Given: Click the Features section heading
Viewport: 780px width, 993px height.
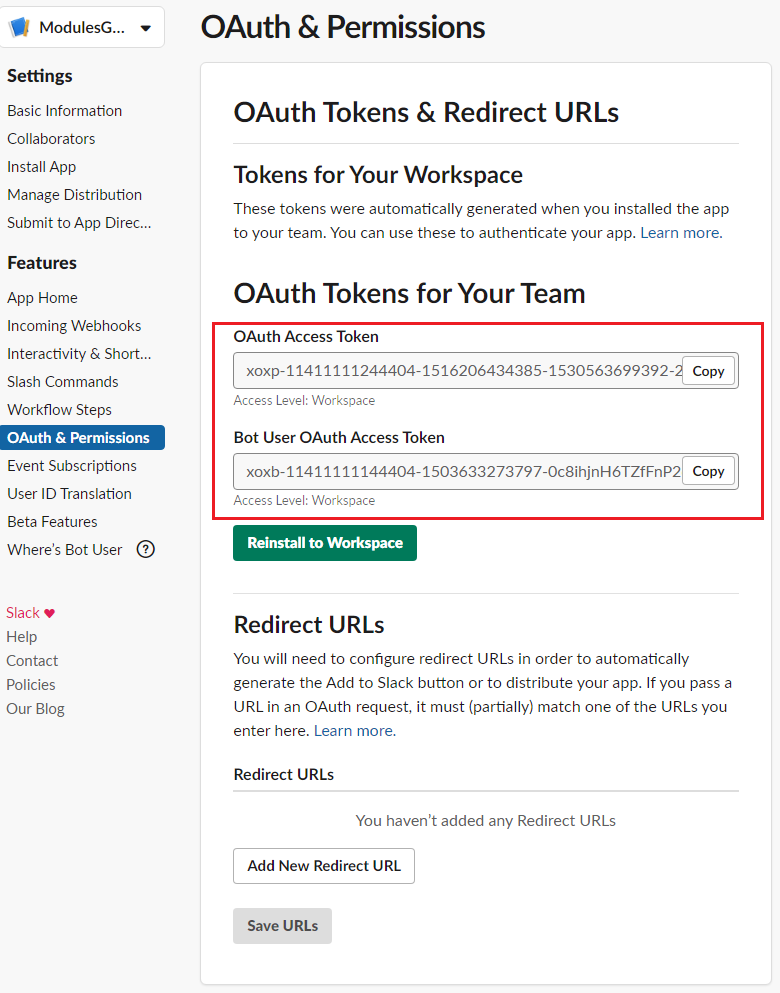Looking at the screenshot, I should [42, 263].
